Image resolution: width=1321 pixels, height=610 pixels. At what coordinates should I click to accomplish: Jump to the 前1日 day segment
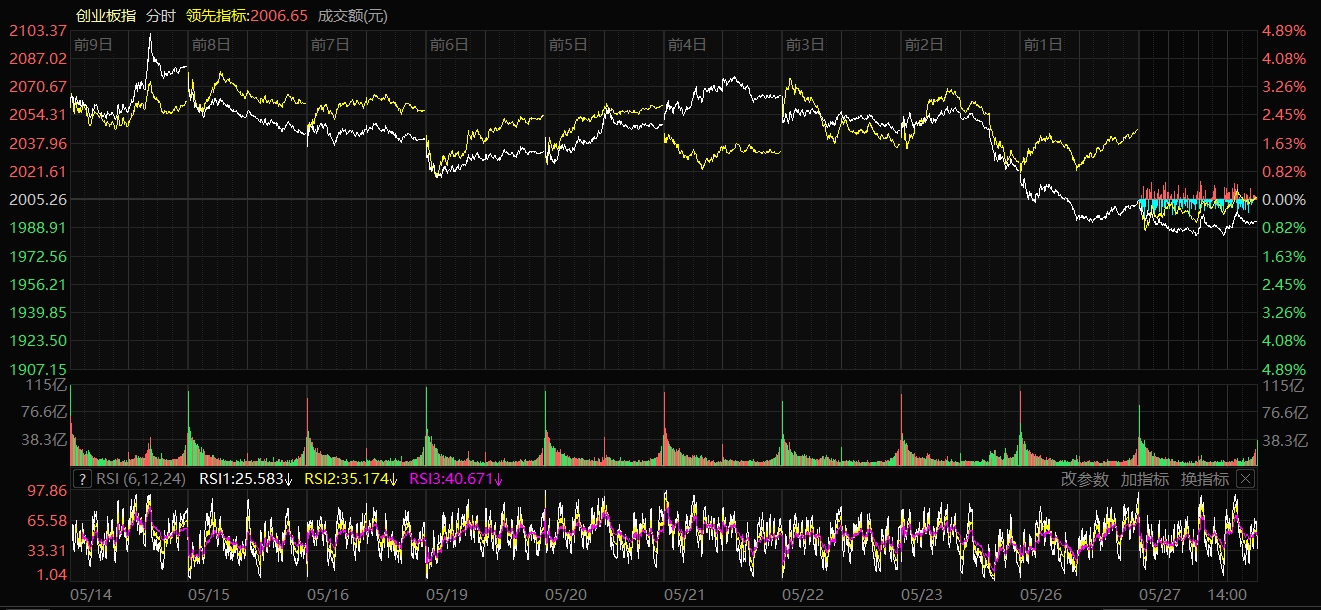pyautogui.click(x=1044, y=44)
